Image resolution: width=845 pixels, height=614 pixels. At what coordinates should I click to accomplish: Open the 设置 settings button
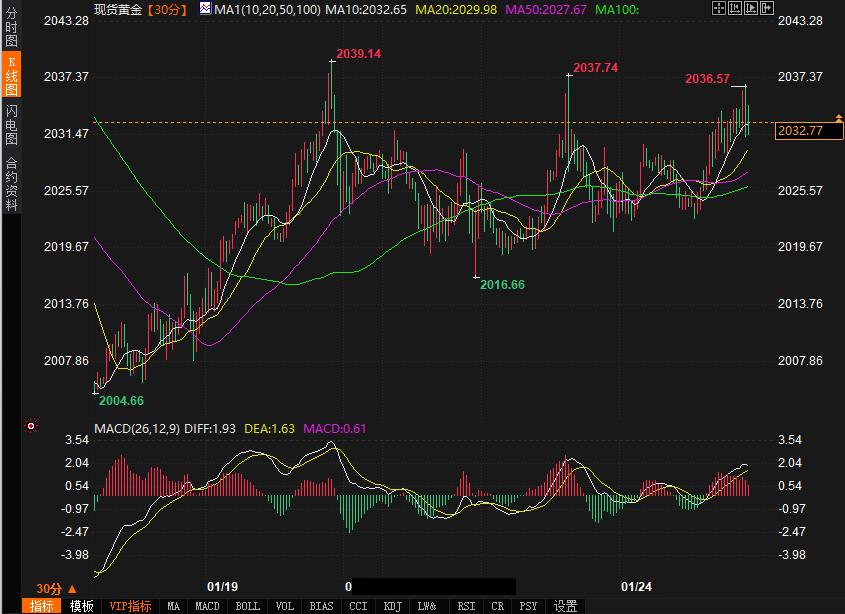point(565,606)
